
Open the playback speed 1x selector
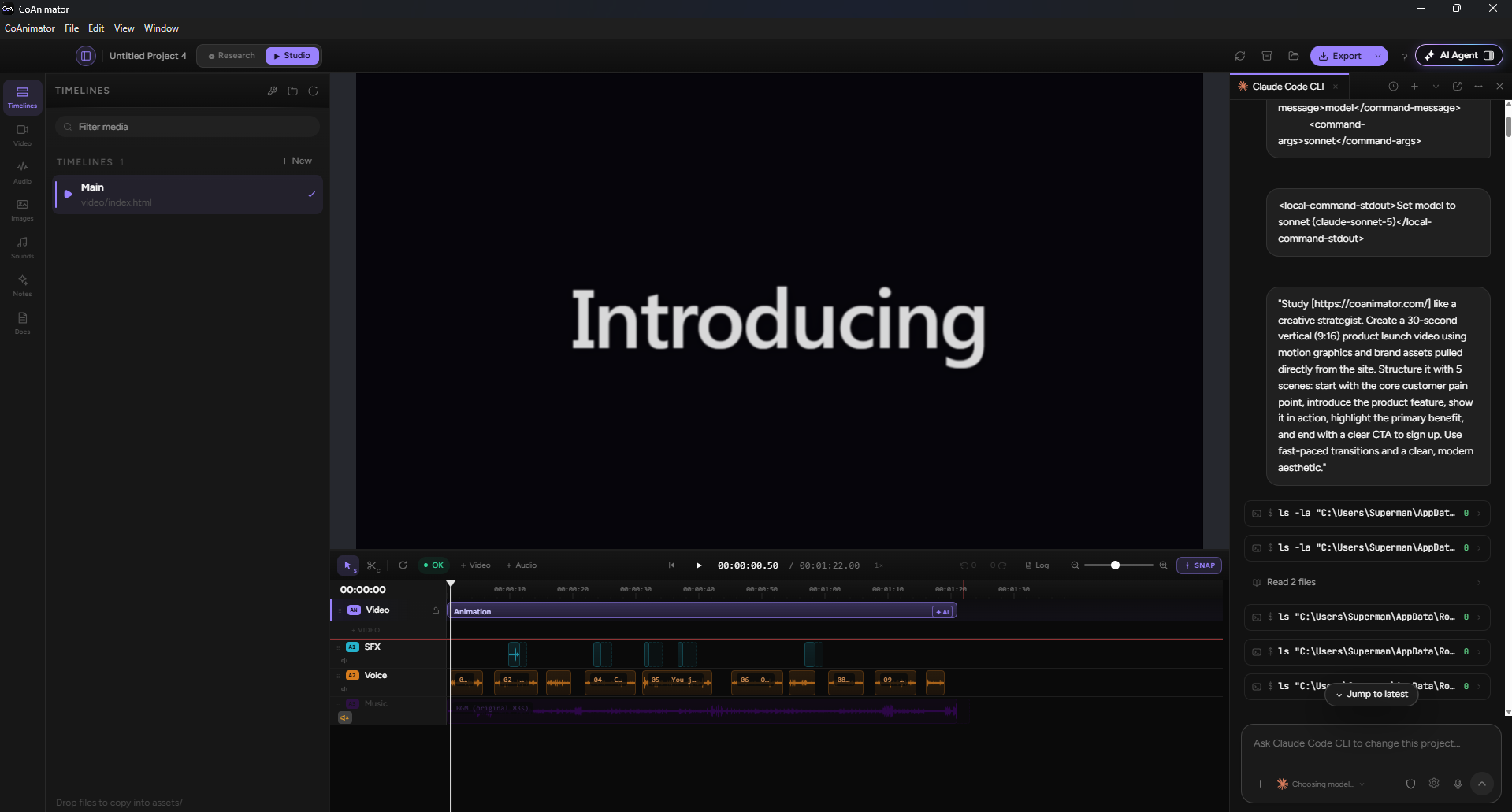point(879,565)
